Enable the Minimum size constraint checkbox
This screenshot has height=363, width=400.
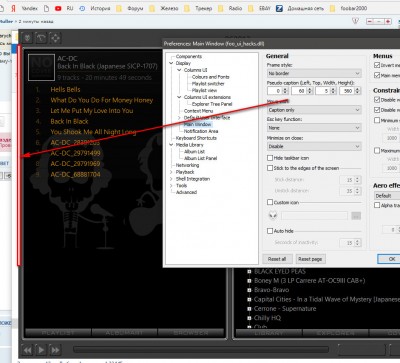(377, 120)
